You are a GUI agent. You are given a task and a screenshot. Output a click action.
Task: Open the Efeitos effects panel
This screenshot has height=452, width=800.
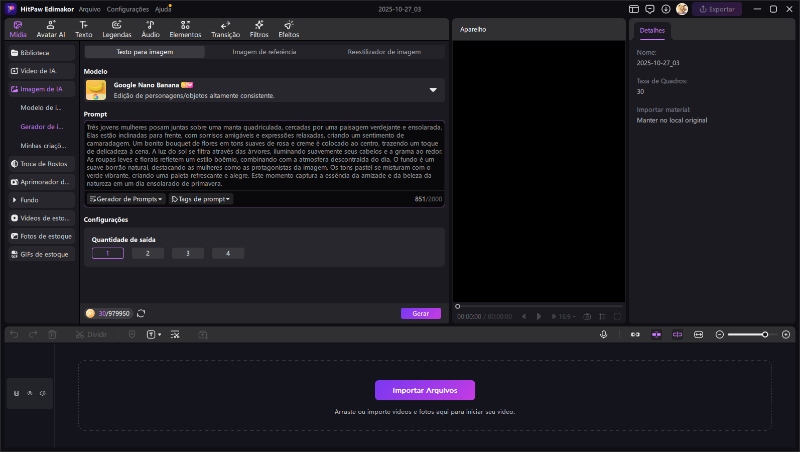(288, 28)
